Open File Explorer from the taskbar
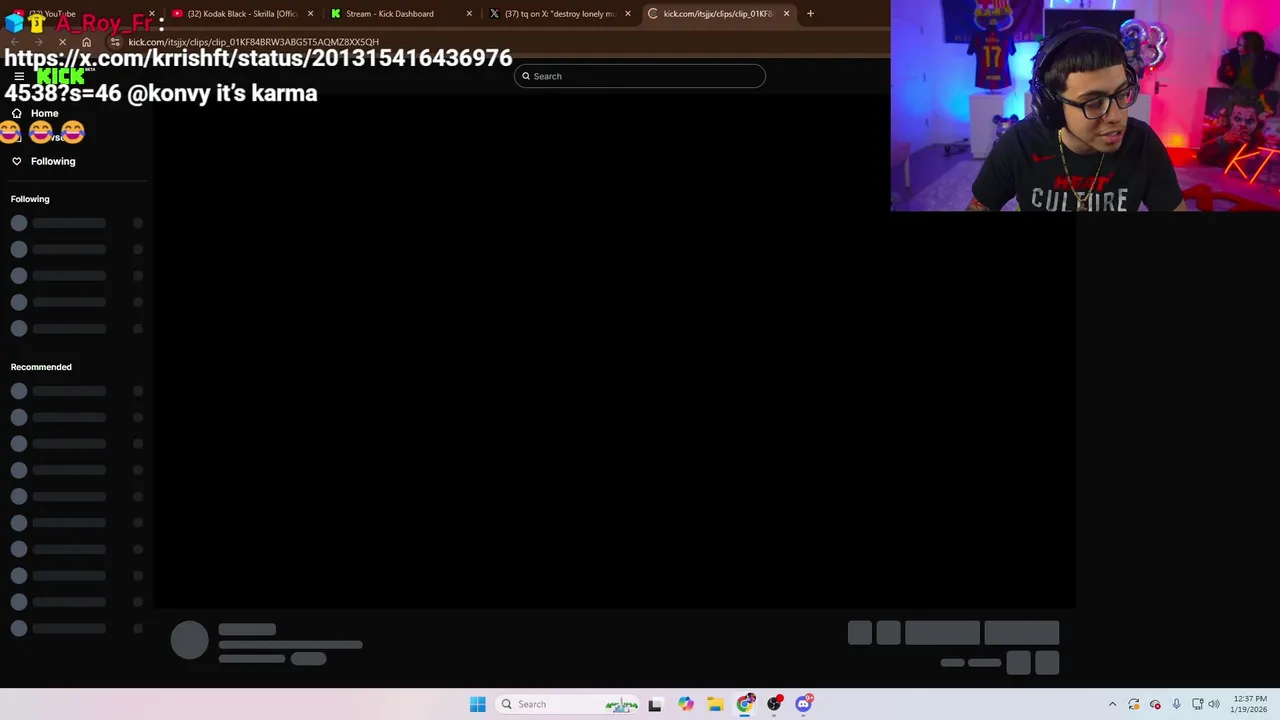The height and width of the screenshot is (720, 1280). coord(715,704)
